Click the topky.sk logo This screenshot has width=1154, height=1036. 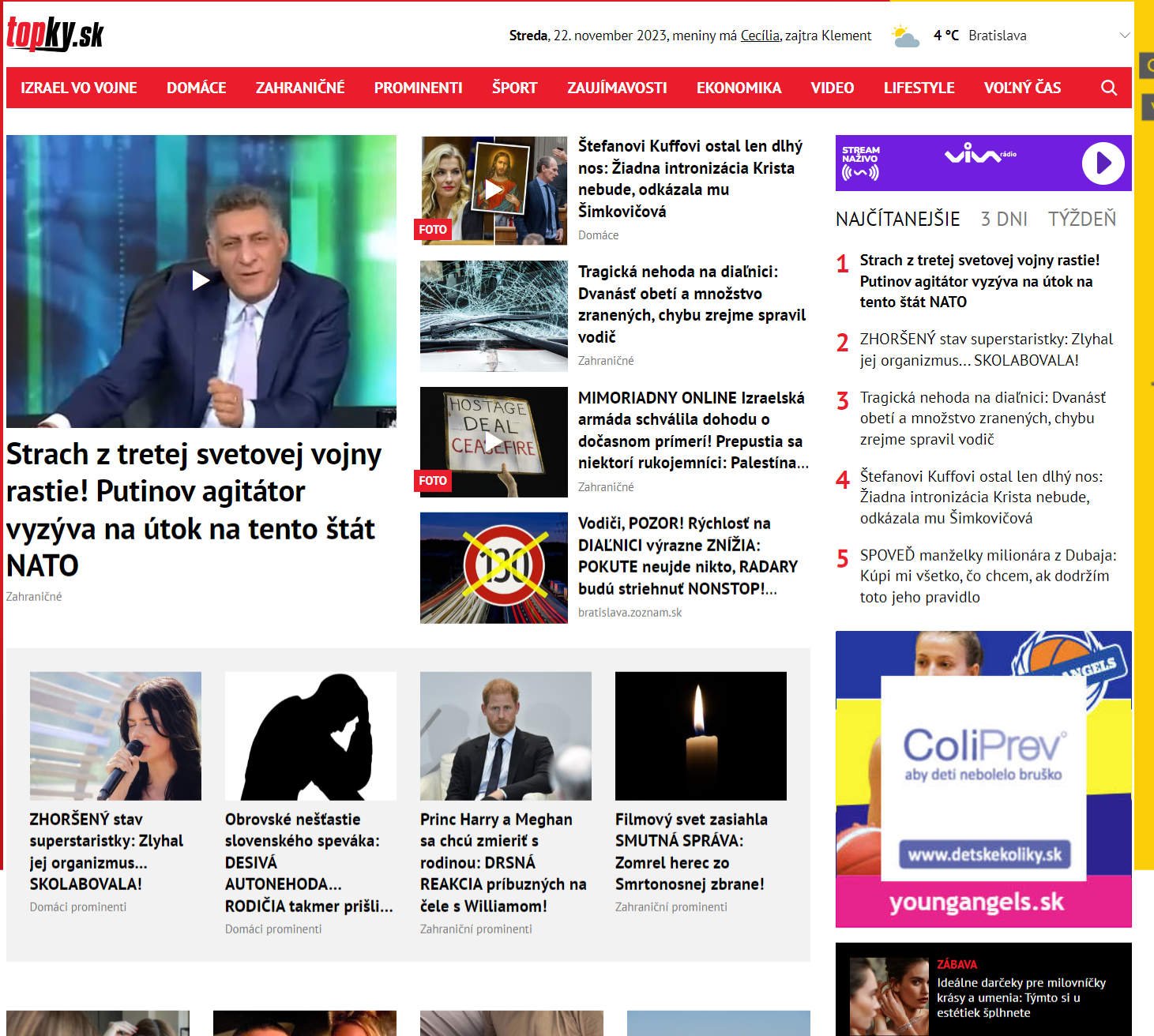pyautogui.click(x=55, y=35)
